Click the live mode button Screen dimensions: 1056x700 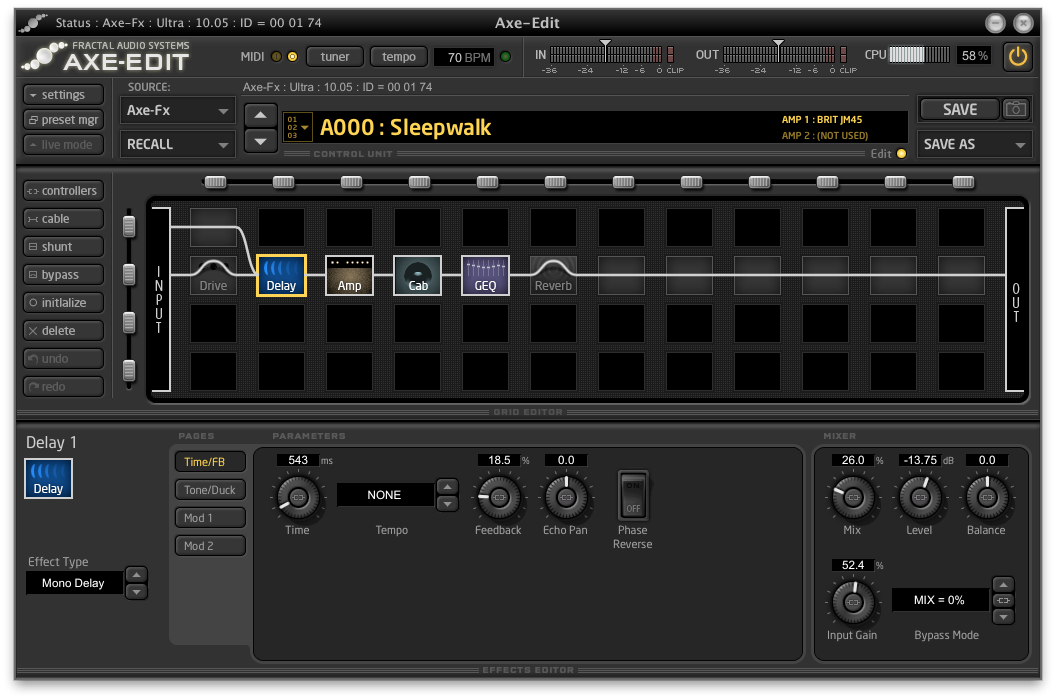[63, 145]
